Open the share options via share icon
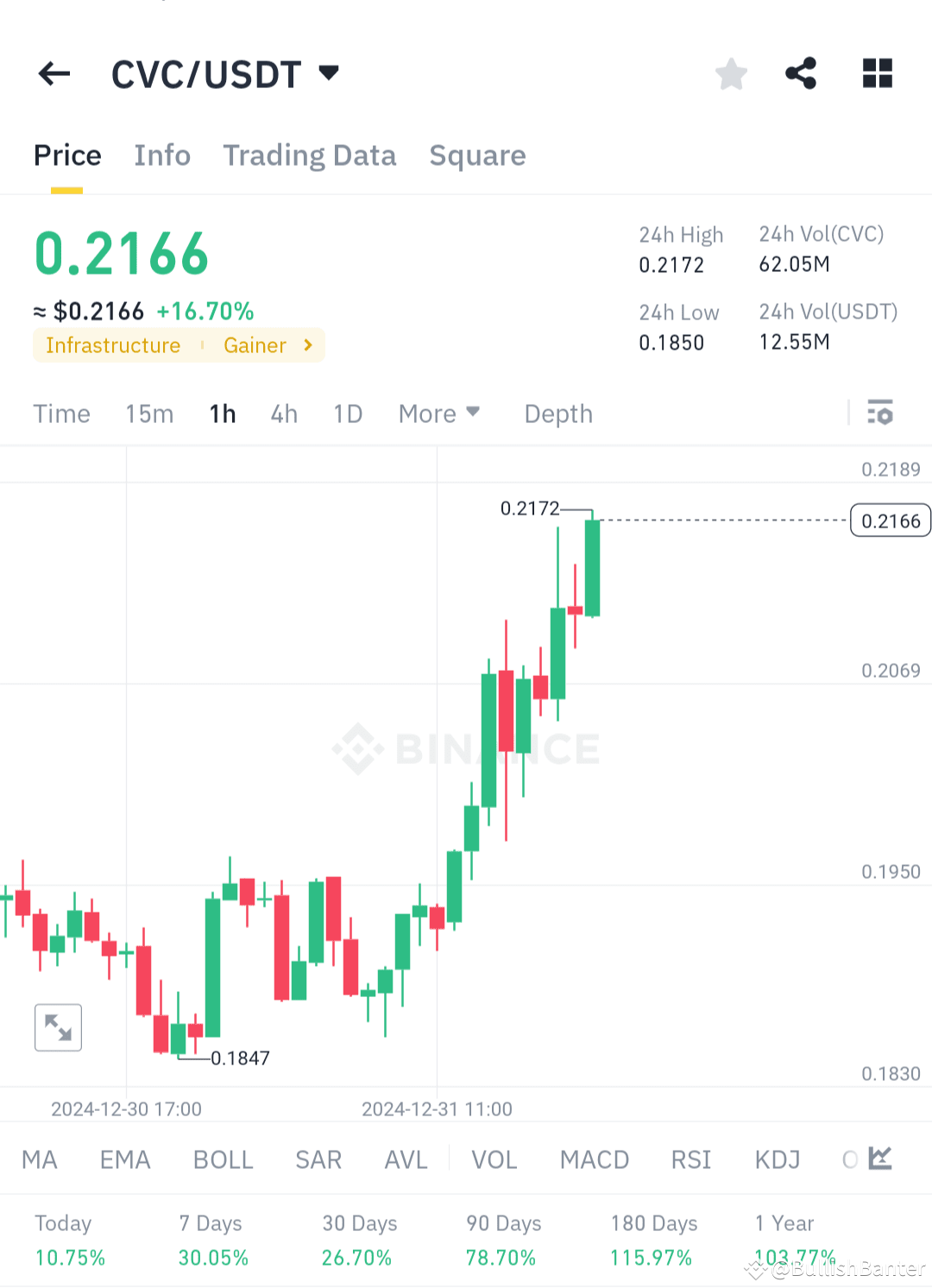The image size is (932, 1288). pos(800,74)
